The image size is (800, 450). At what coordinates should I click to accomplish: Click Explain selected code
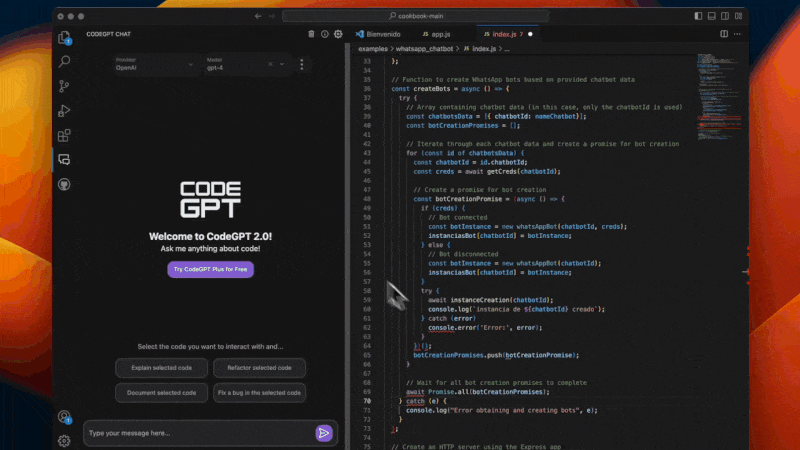pyautogui.click(x=162, y=368)
